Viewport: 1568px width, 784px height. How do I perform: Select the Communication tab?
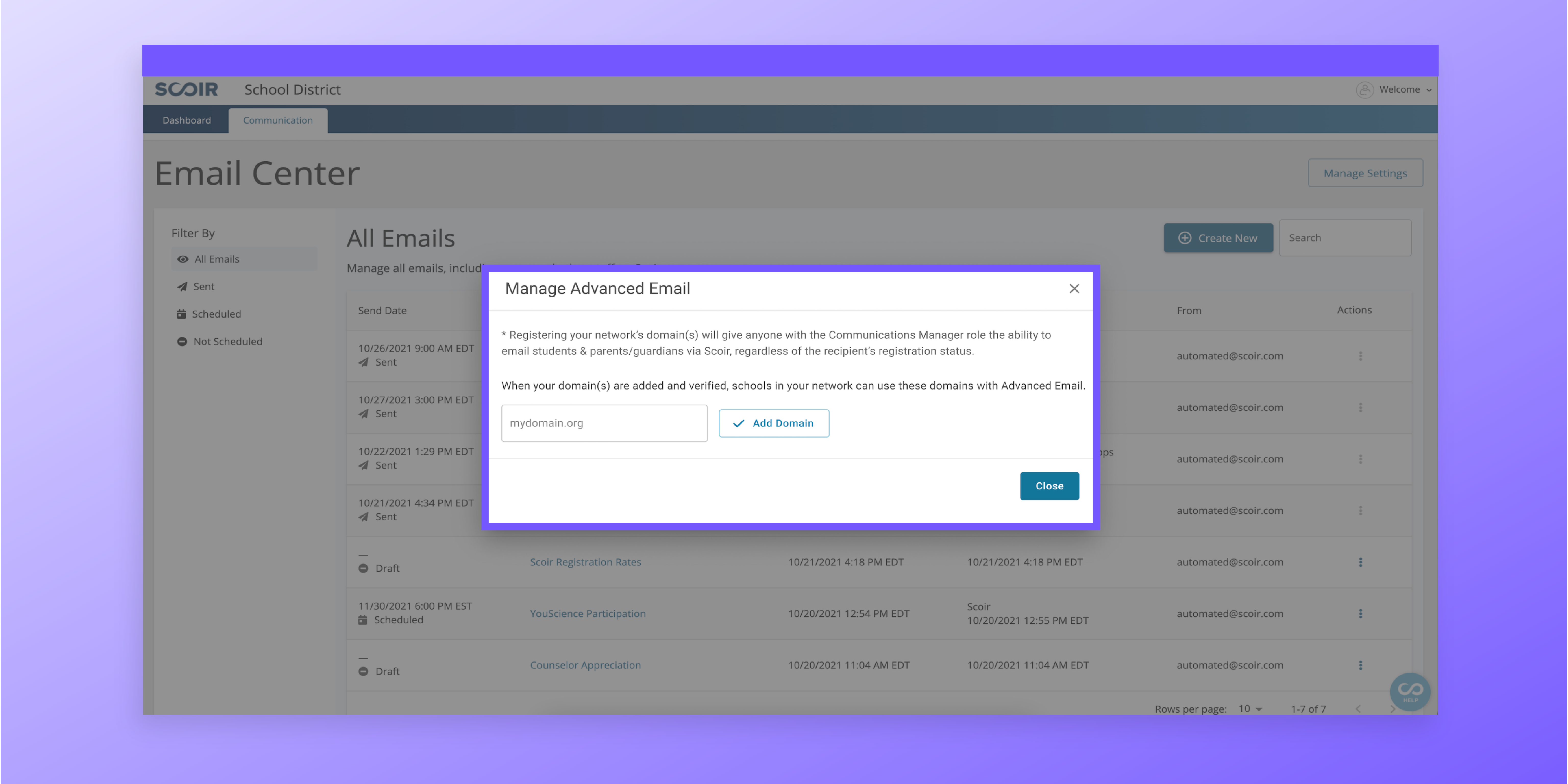point(278,120)
